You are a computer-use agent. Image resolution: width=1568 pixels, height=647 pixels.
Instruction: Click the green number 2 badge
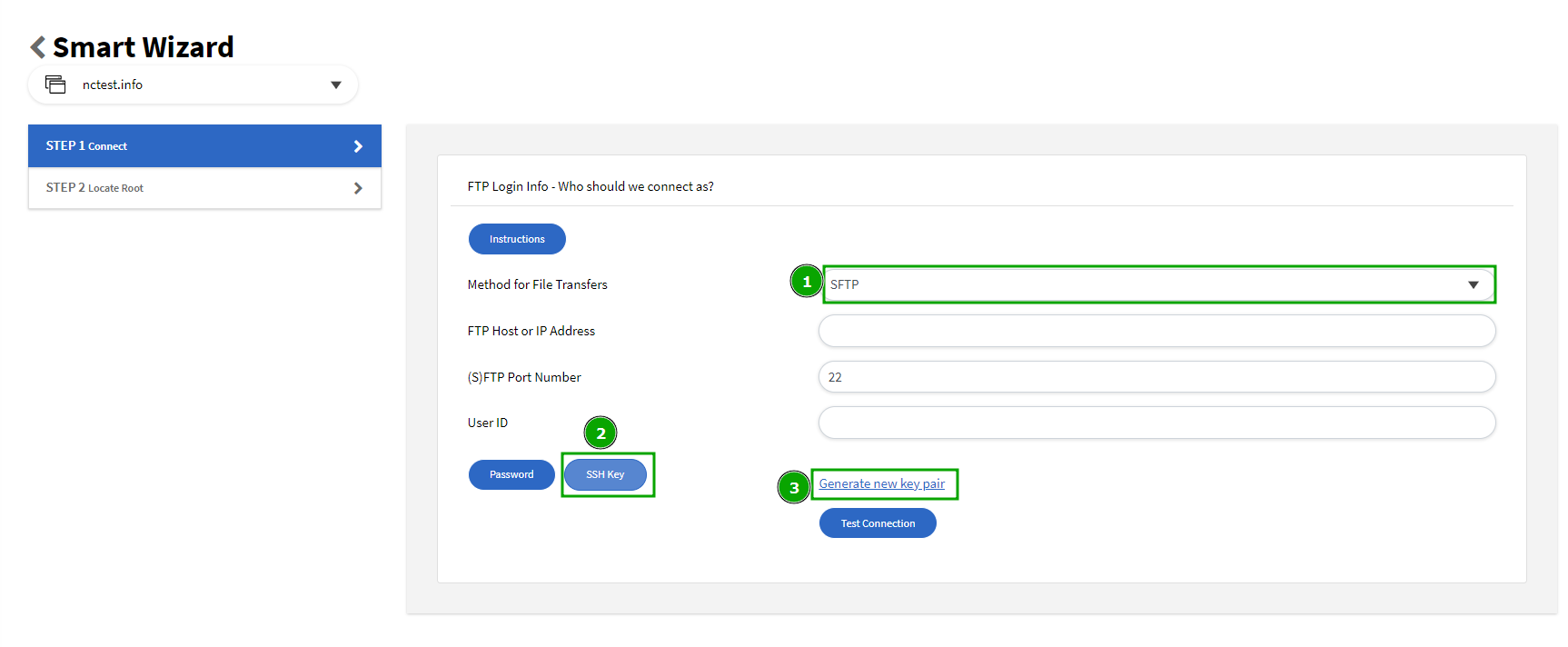600,433
